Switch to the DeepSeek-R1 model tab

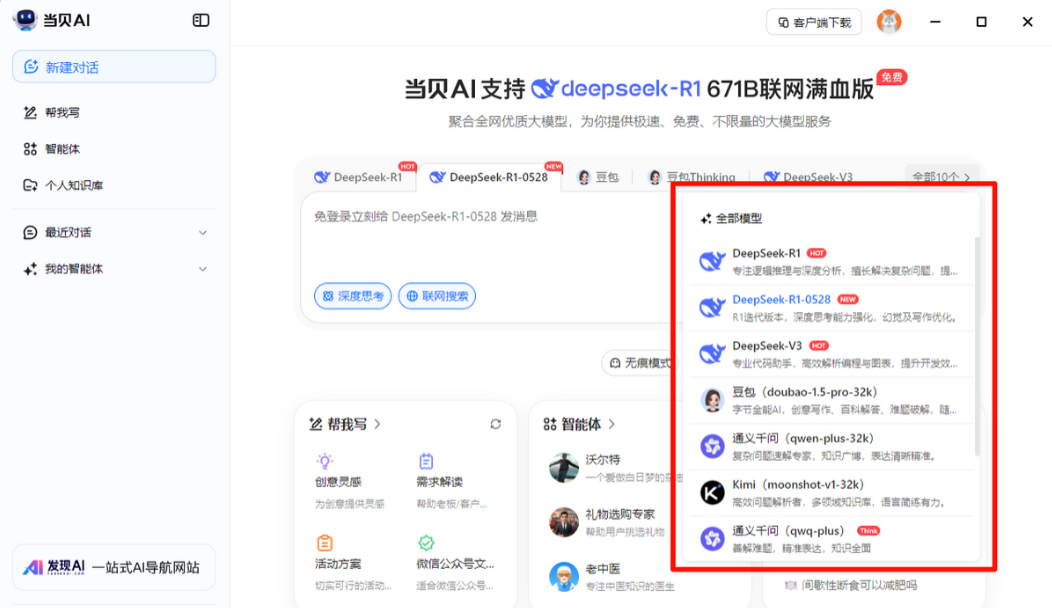click(x=359, y=177)
